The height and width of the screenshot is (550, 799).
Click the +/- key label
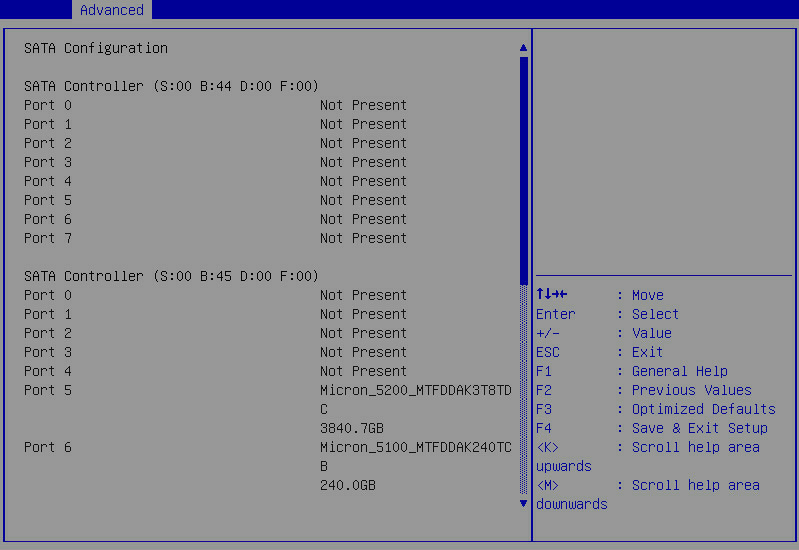(548, 333)
